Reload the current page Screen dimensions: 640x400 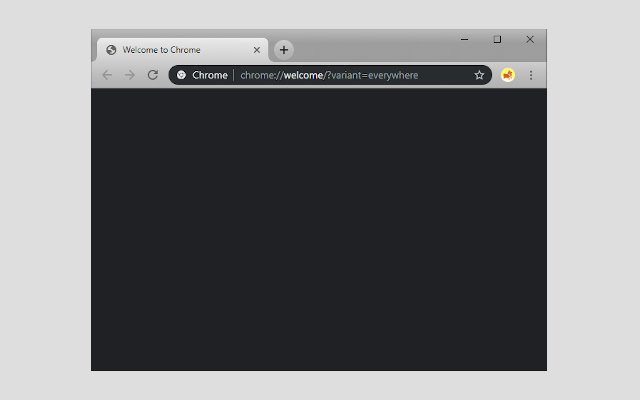coord(153,75)
